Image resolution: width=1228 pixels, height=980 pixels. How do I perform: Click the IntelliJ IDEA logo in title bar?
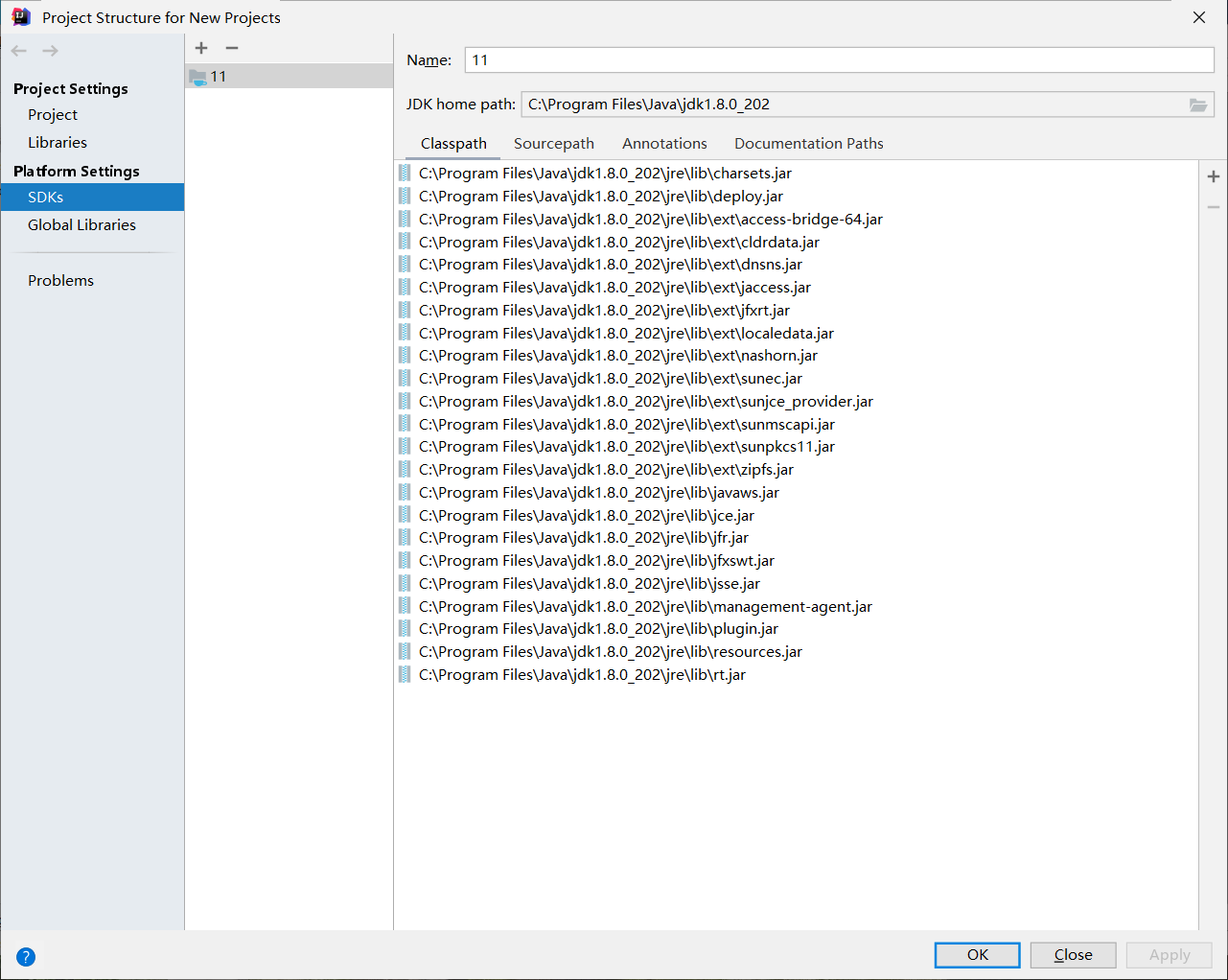[x=21, y=17]
